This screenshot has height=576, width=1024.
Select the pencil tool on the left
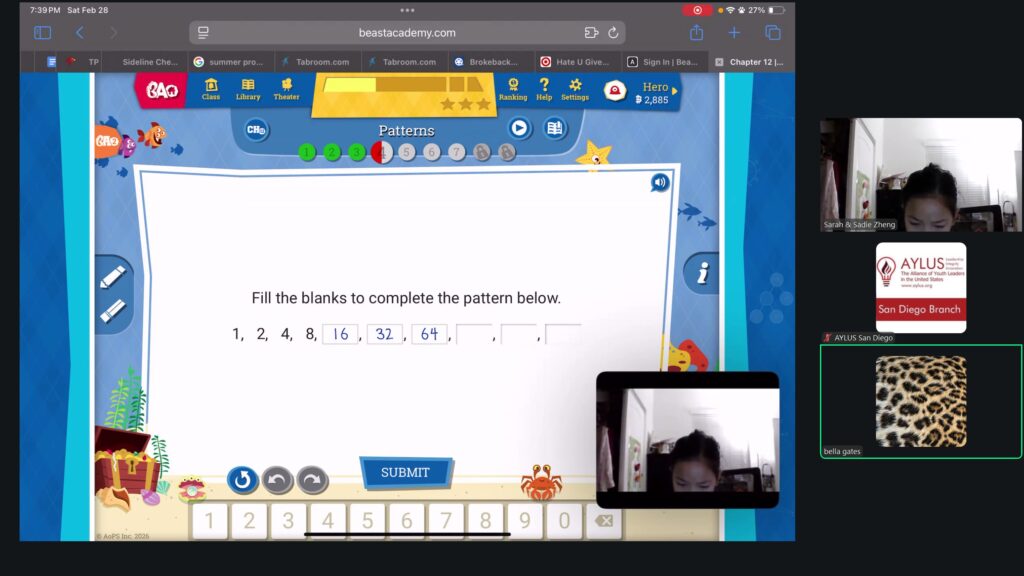tap(113, 277)
